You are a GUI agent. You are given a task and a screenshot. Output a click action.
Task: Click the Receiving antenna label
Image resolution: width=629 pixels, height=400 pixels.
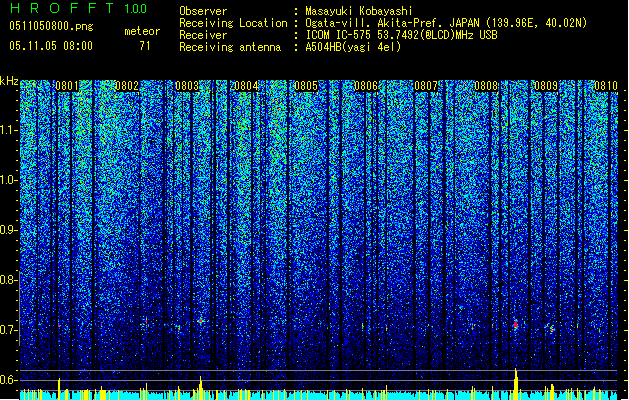230,47
